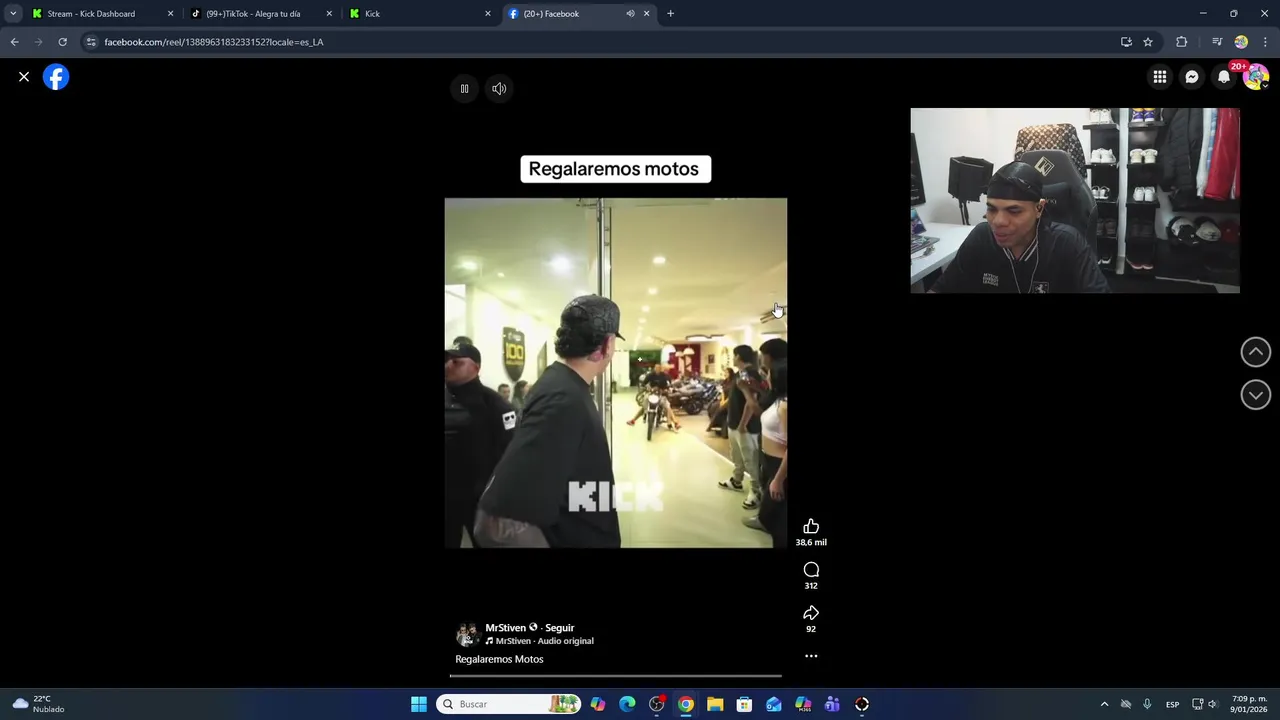Open the media controls music icon
This screenshot has height=720, width=1280.
point(1217,42)
